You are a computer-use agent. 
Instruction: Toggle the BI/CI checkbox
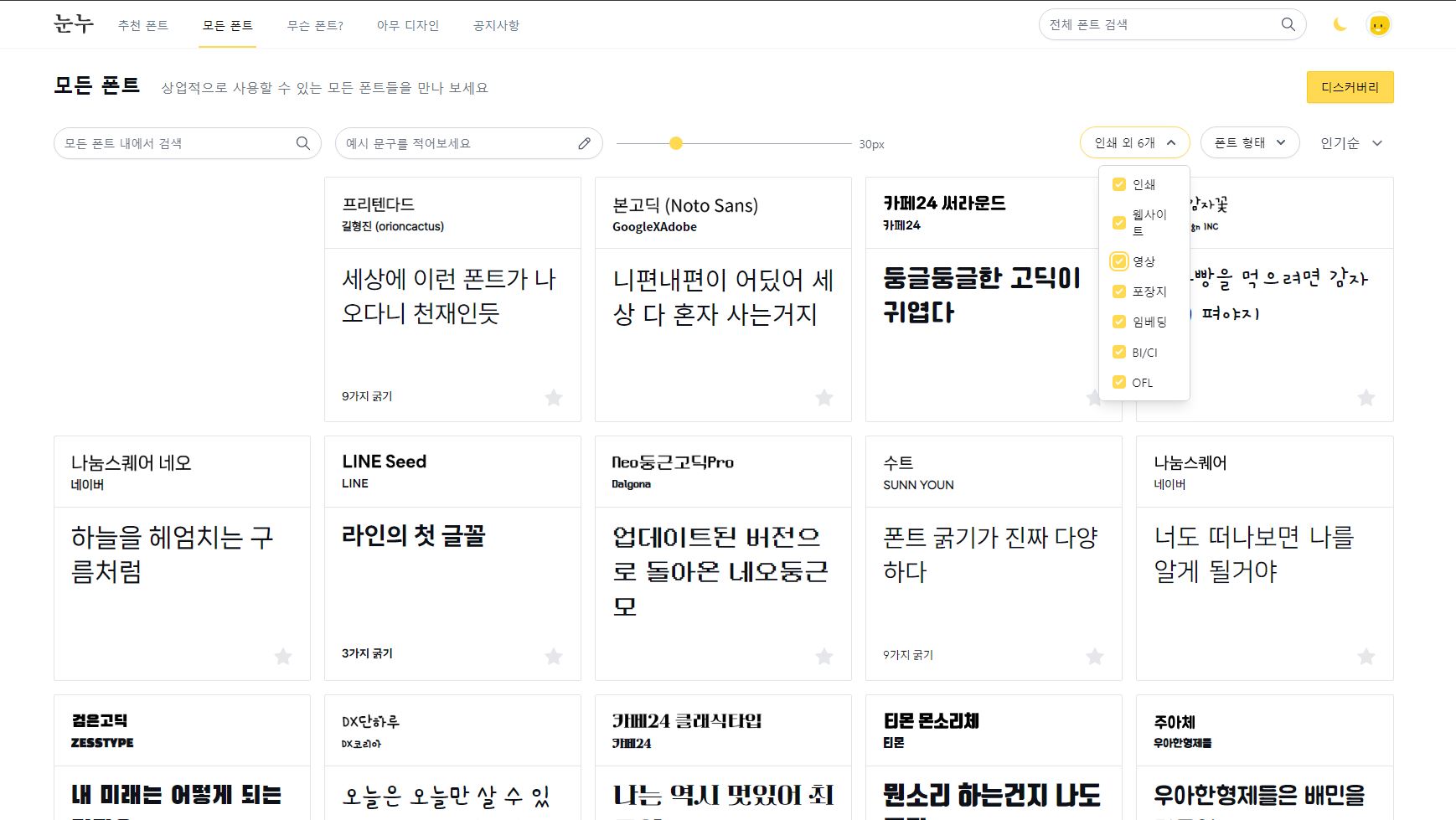click(x=1118, y=352)
